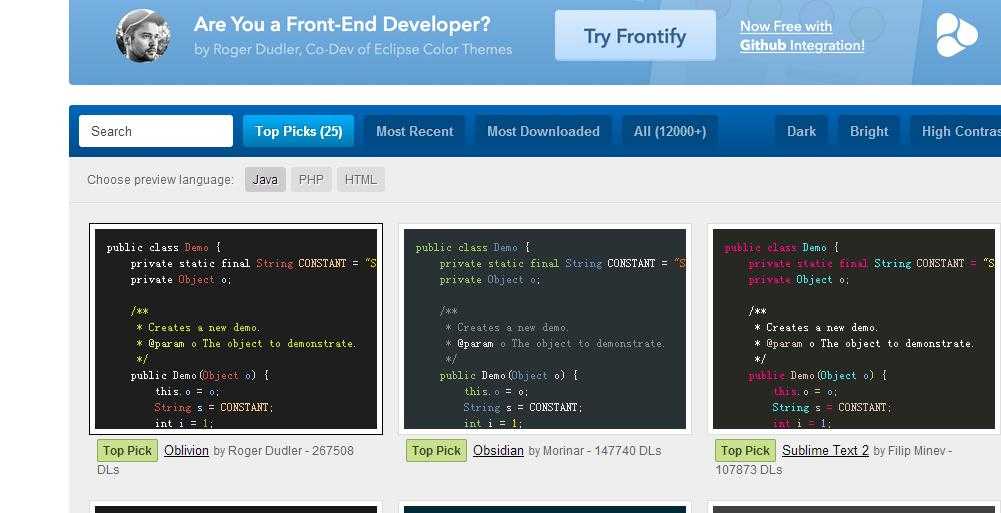Screen dimensions: 1001x513
Task: Click 'by Morinar - 147740 DLs' text
Action: 595,450
